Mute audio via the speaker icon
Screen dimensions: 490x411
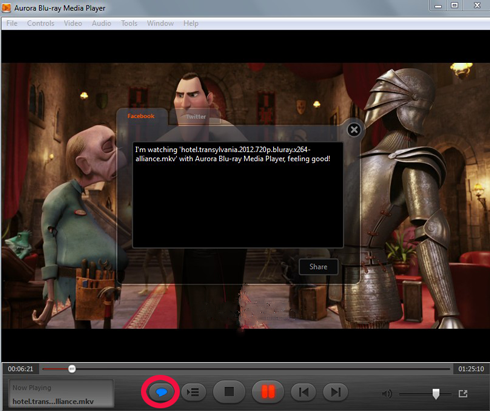[x=387, y=394]
